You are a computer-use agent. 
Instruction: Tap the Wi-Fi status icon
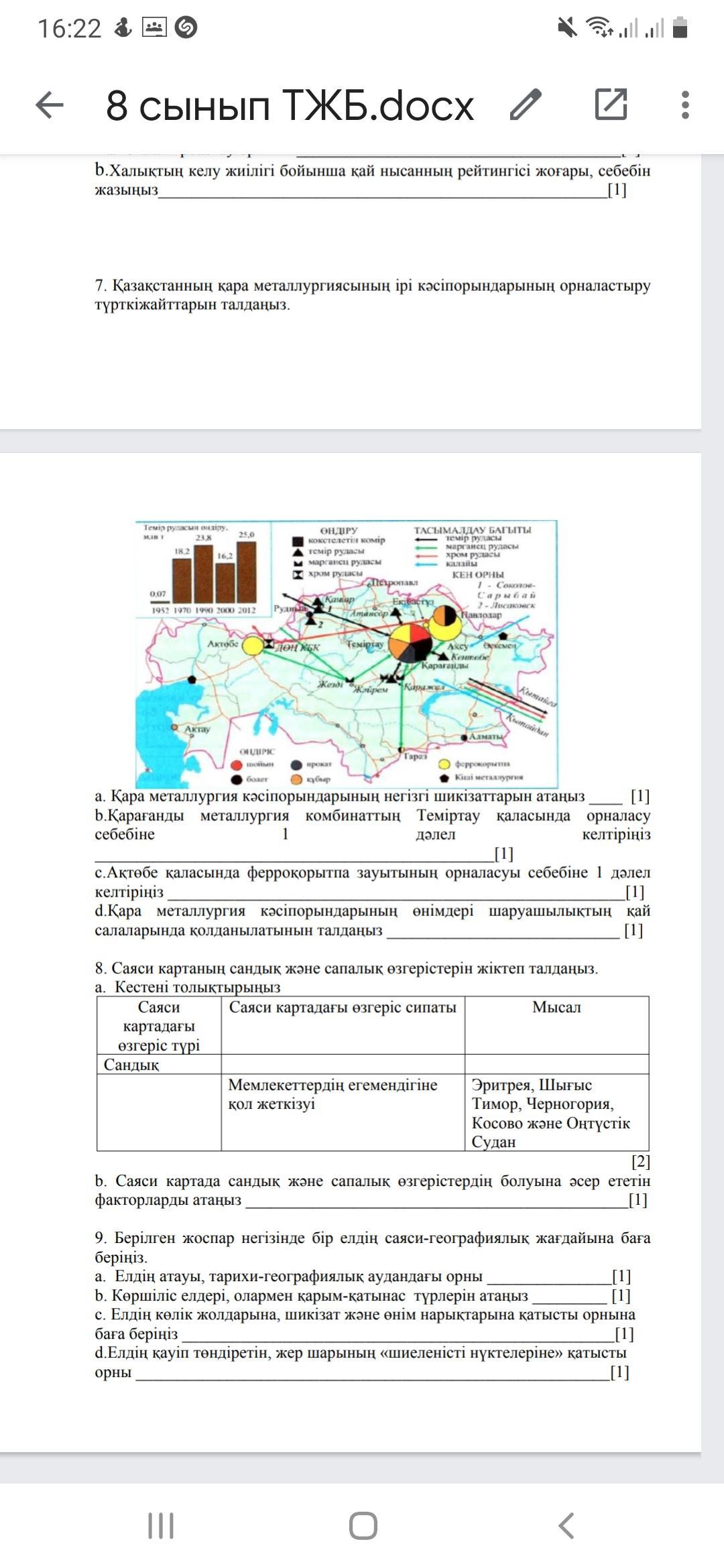tap(598, 27)
